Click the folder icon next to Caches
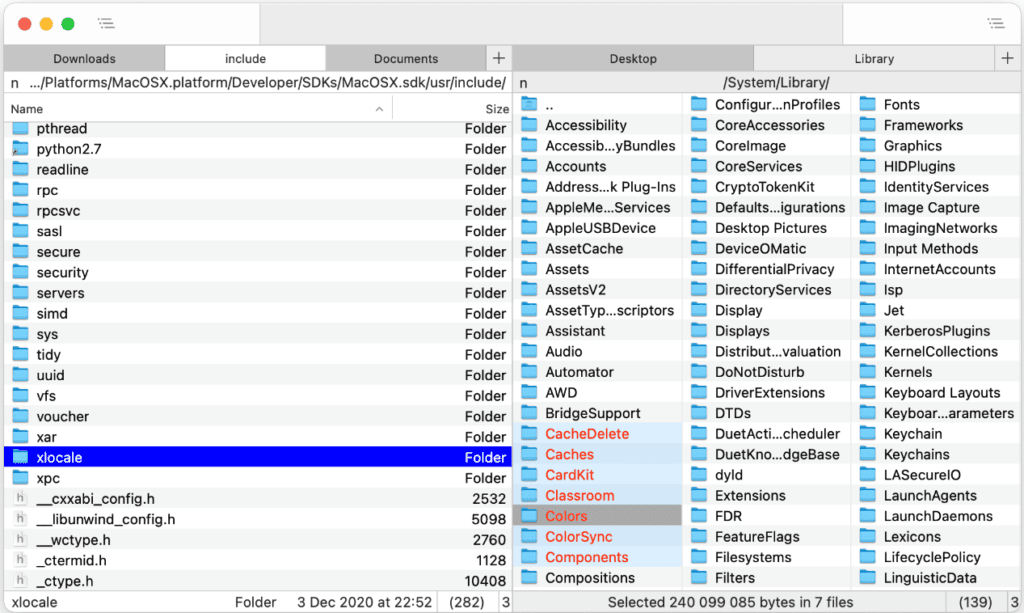1024x613 pixels. point(529,453)
